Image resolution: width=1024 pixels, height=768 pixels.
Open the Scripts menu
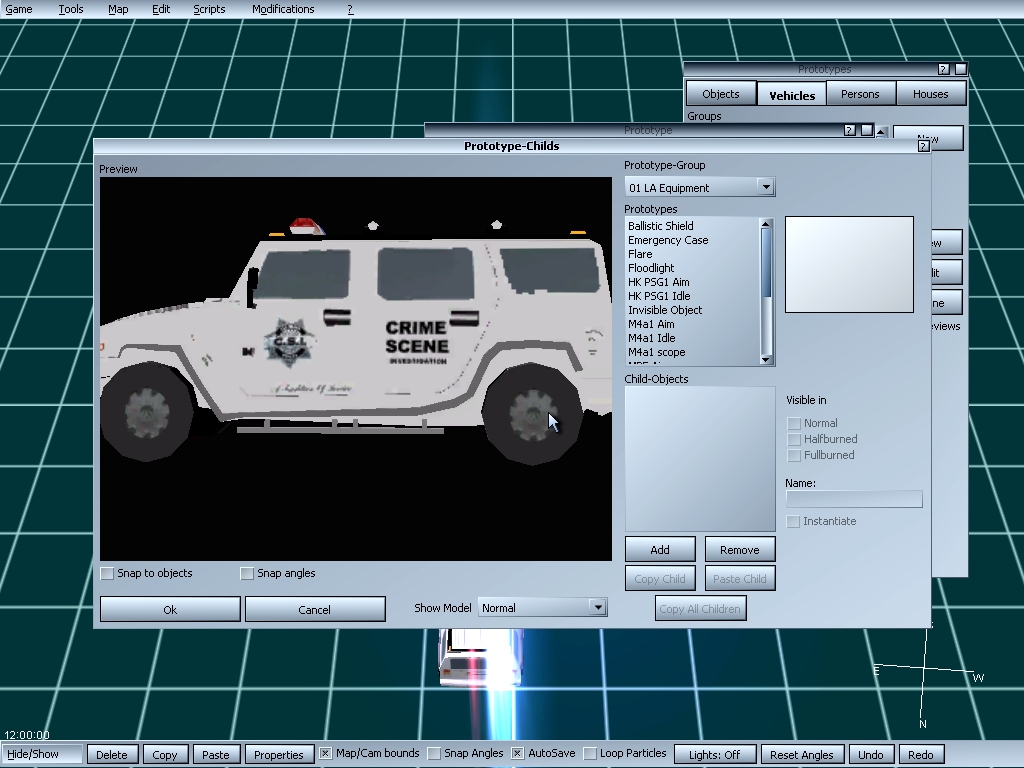click(x=209, y=9)
